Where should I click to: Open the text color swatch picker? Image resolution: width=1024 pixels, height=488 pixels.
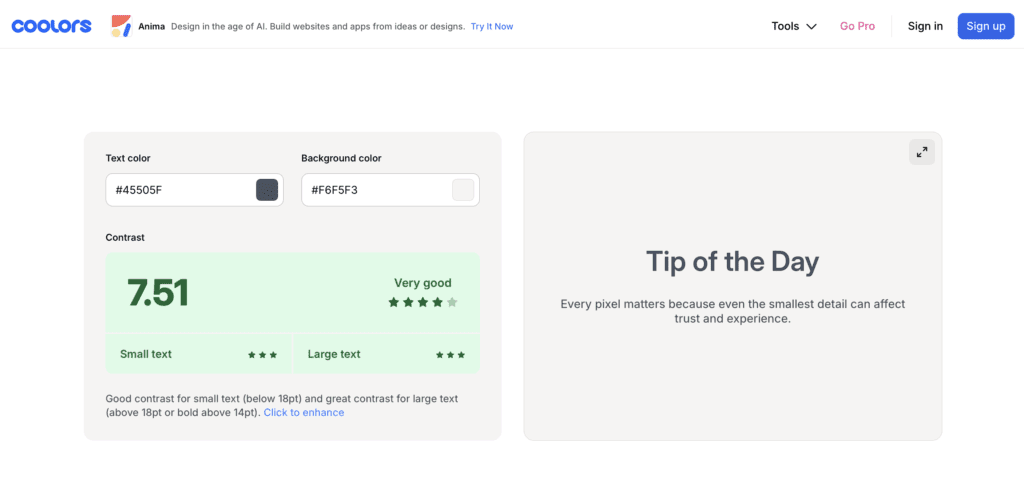267,190
